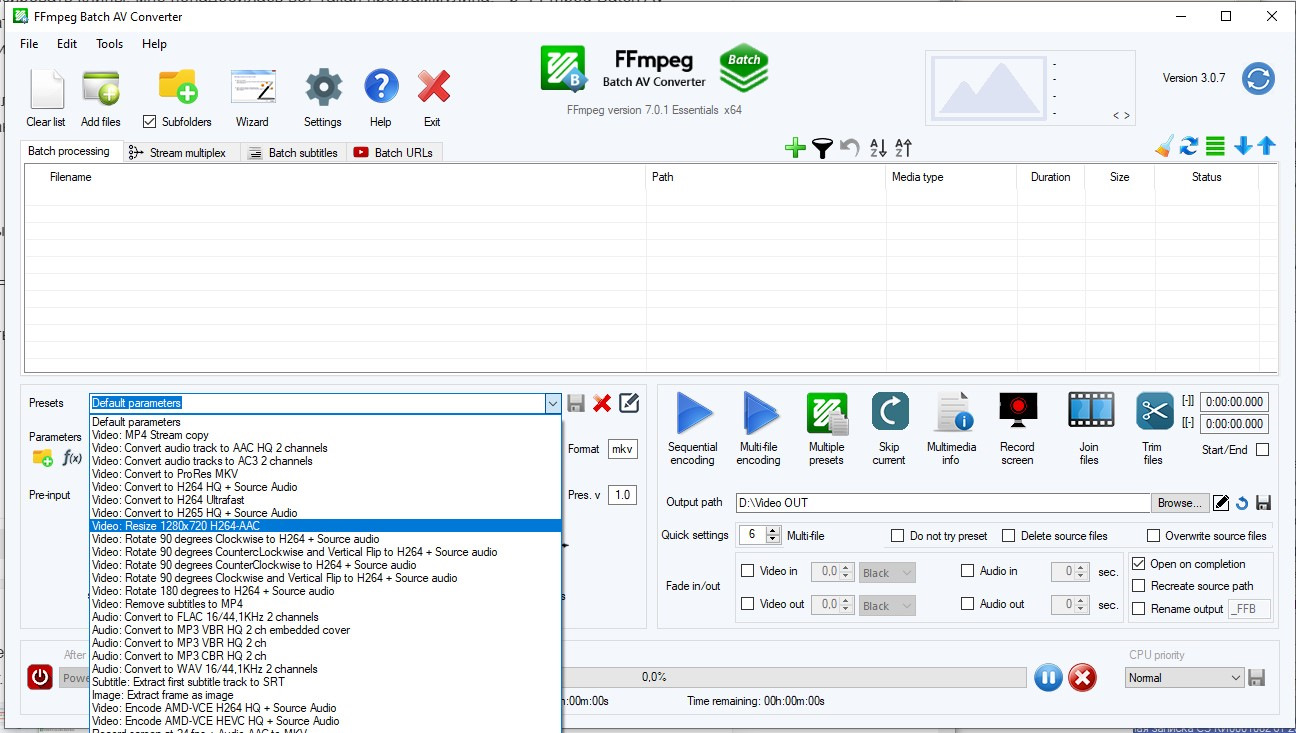Click the Skip current icon
This screenshot has width=1296, height=733.
pos(889,411)
